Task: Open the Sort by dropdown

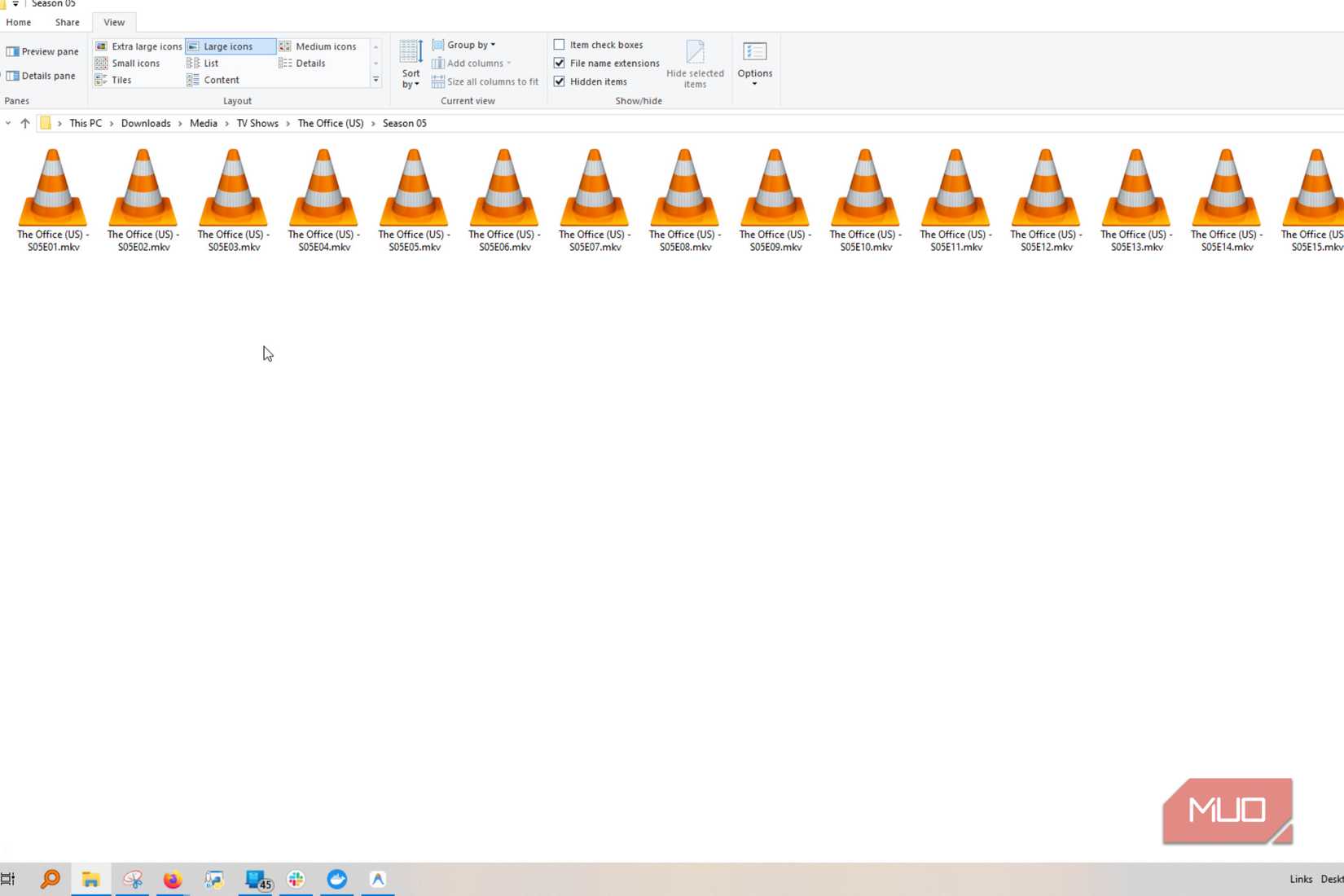Action: (x=411, y=64)
